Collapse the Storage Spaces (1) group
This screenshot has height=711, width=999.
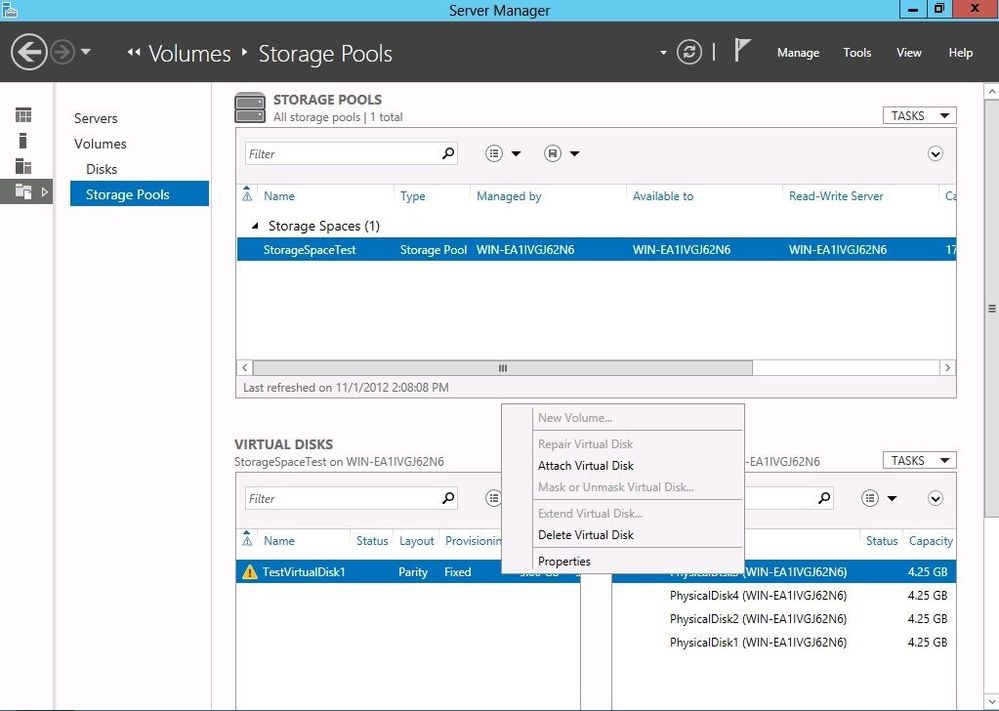point(255,226)
